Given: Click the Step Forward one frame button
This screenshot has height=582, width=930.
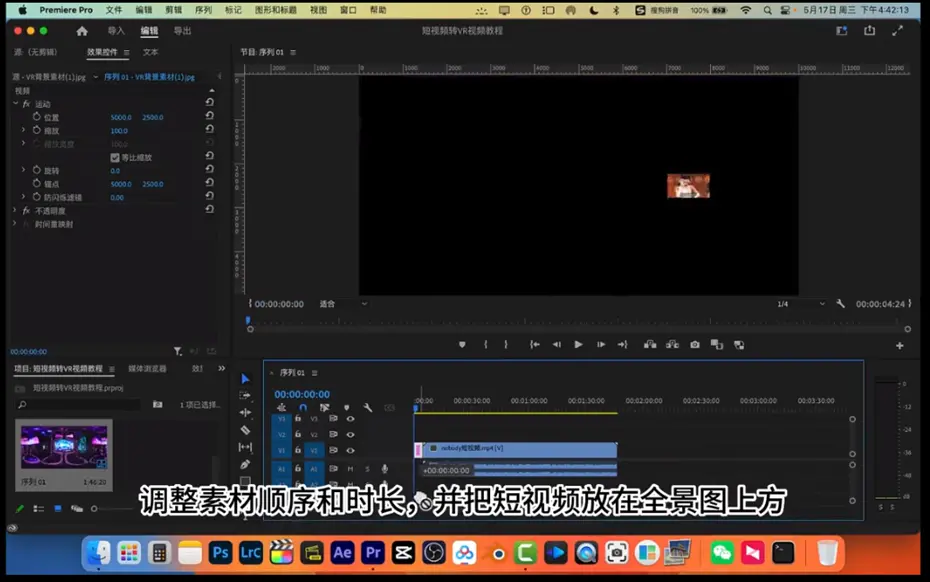Looking at the screenshot, I should pos(601,345).
